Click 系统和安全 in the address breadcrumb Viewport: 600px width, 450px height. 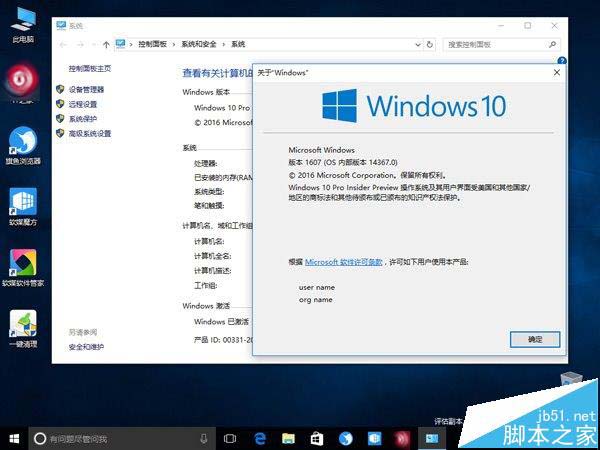coord(199,44)
